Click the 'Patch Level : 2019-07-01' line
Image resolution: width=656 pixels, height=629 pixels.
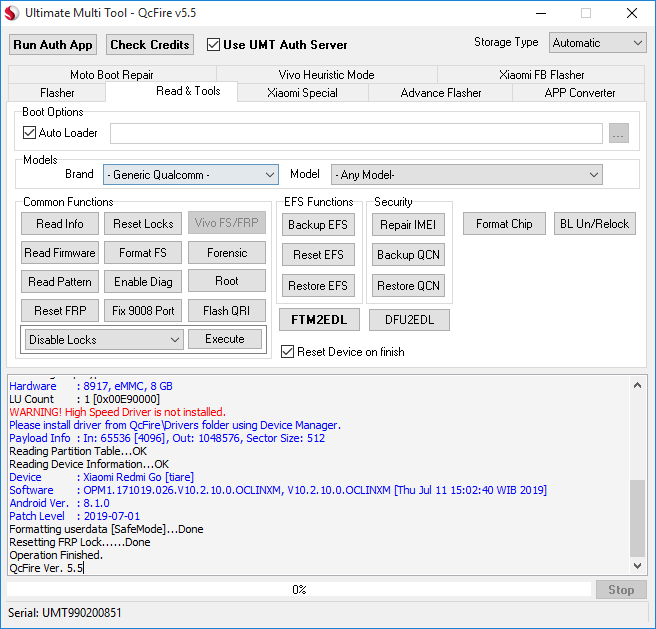coord(75,516)
